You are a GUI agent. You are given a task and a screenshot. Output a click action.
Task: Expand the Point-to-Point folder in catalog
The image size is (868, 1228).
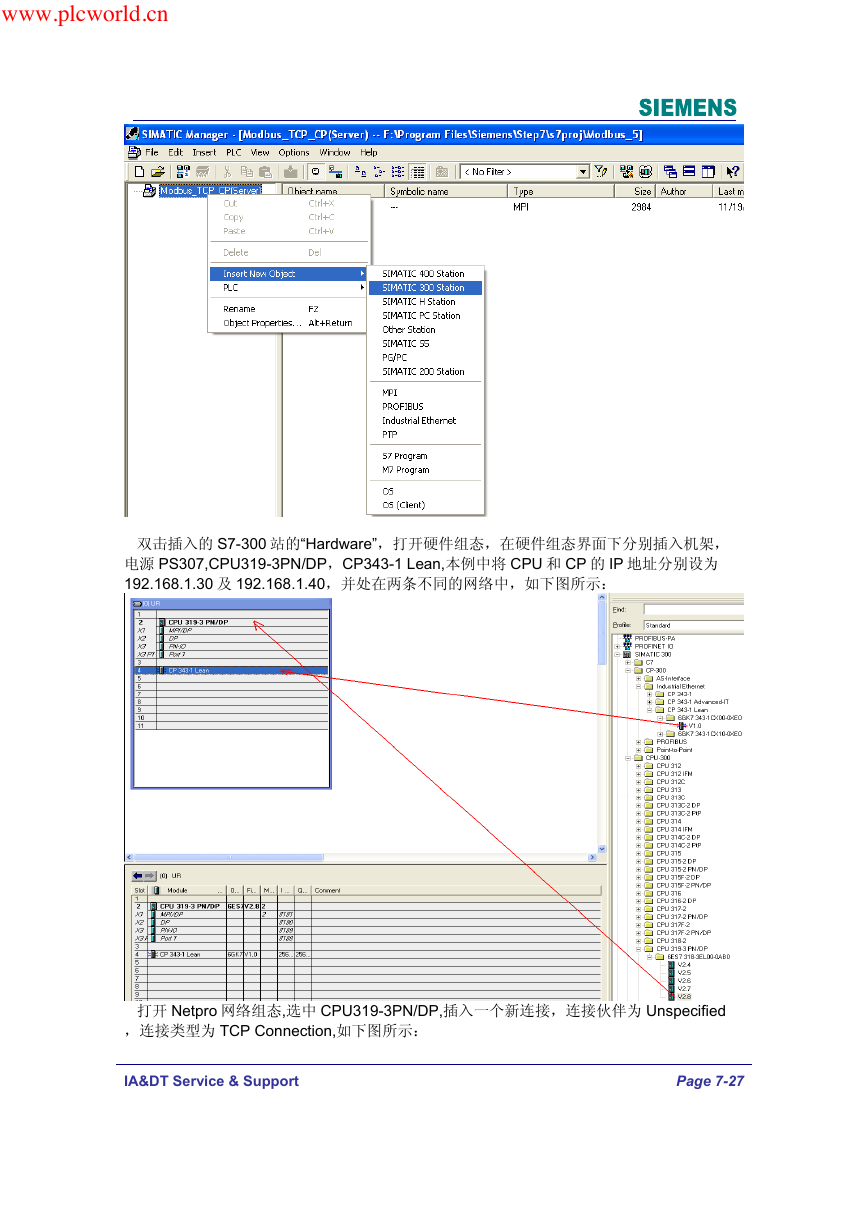638,750
